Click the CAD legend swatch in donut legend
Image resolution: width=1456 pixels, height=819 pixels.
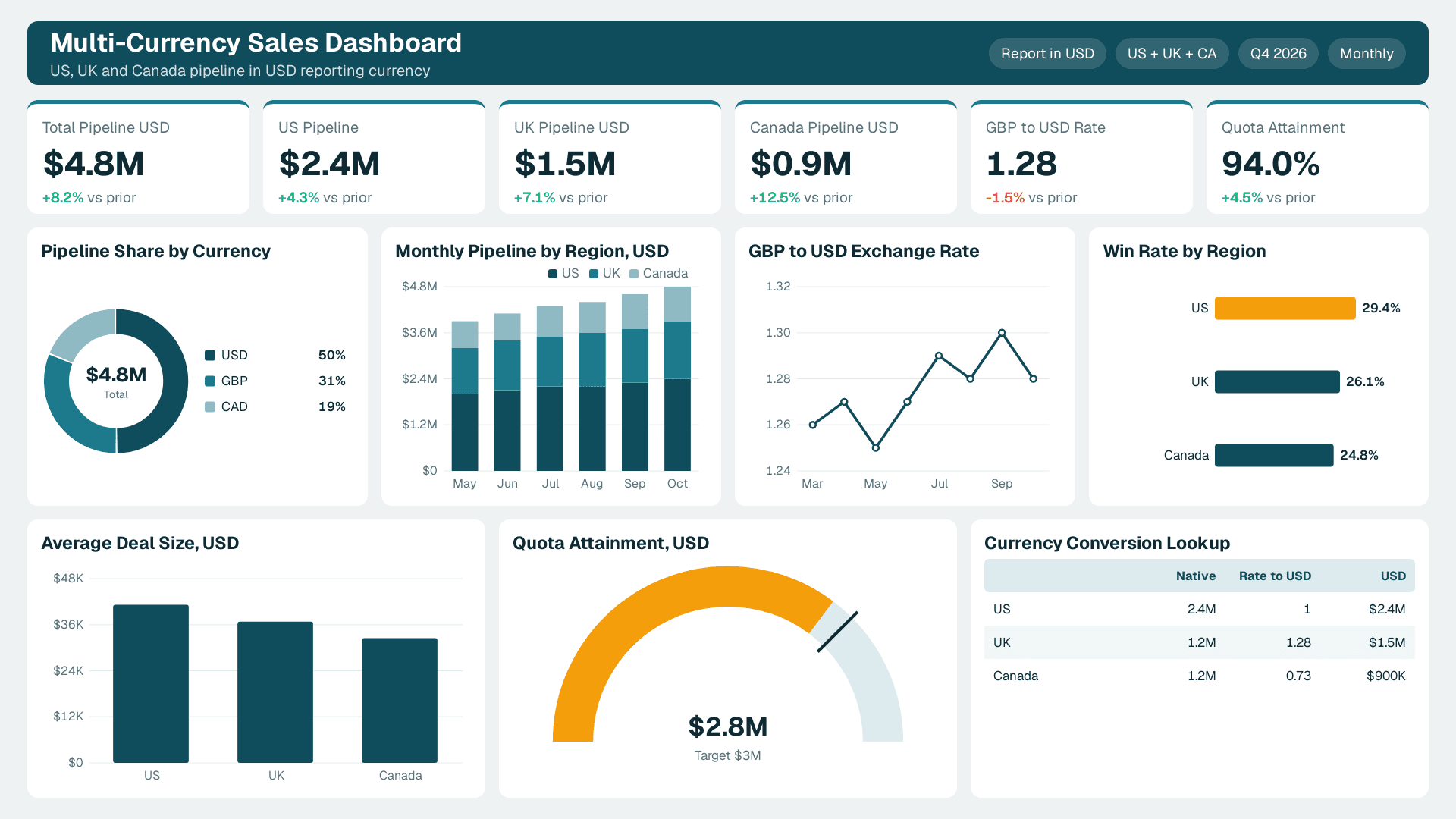(210, 406)
